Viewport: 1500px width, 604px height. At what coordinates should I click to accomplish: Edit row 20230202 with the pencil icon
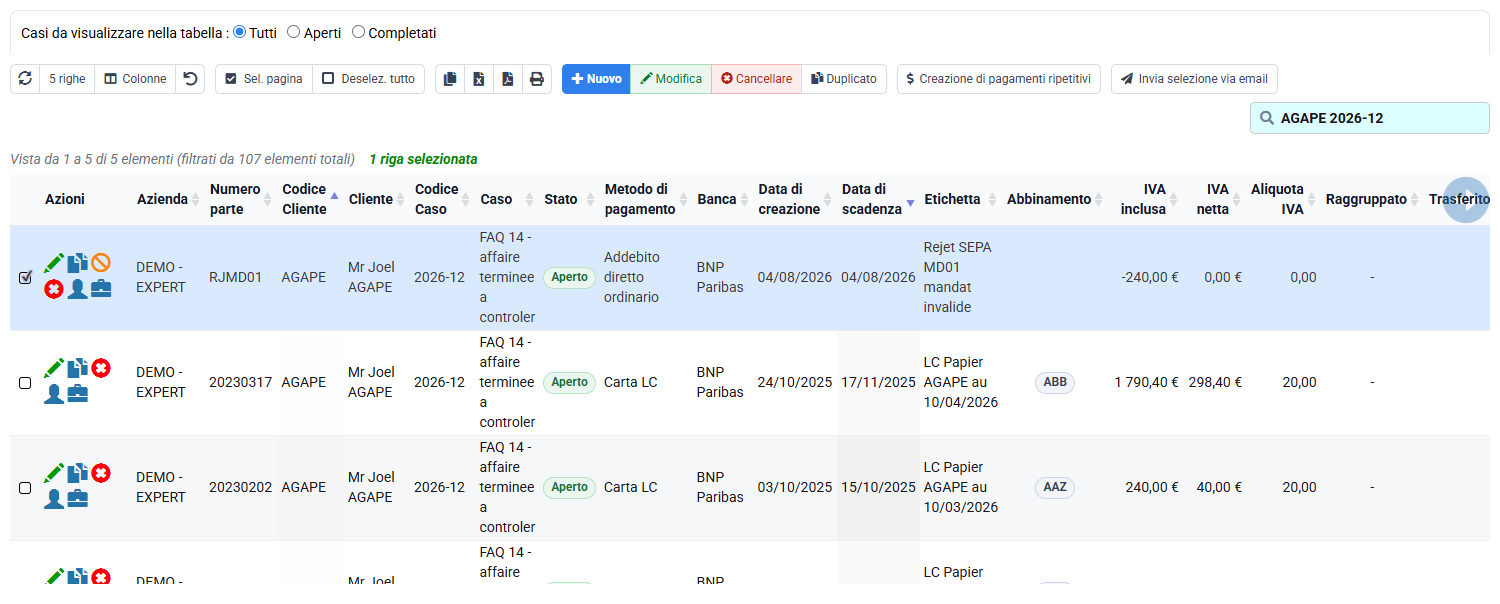pos(54,473)
